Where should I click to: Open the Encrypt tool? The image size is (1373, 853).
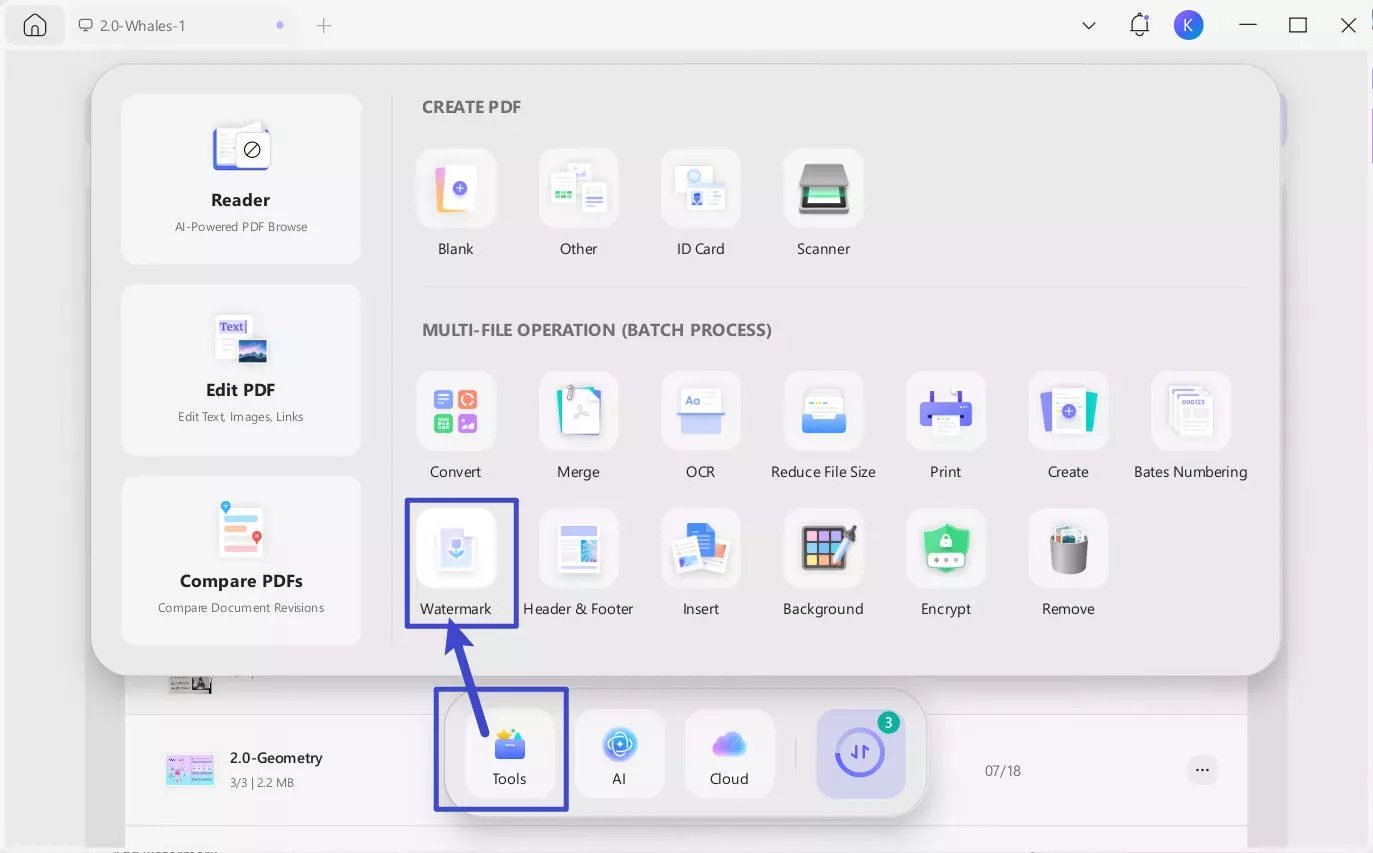coord(946,548)
